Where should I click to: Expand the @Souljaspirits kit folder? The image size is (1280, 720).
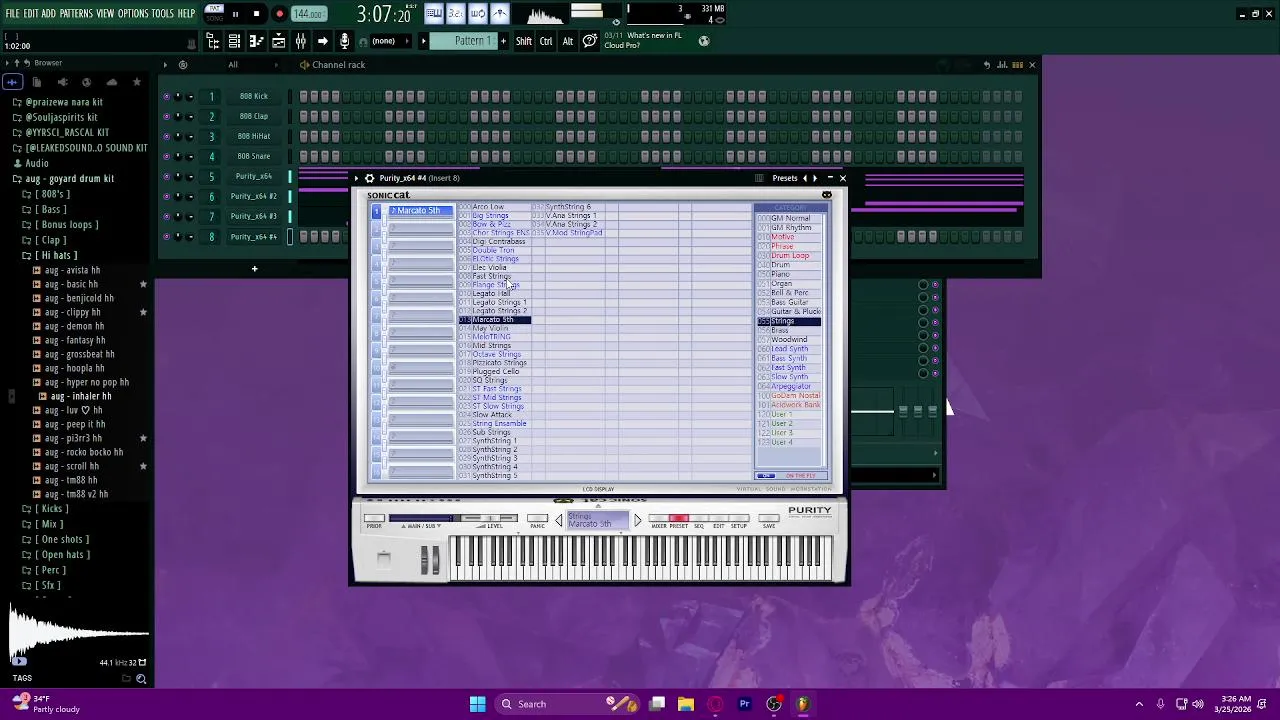click(61, 117)
